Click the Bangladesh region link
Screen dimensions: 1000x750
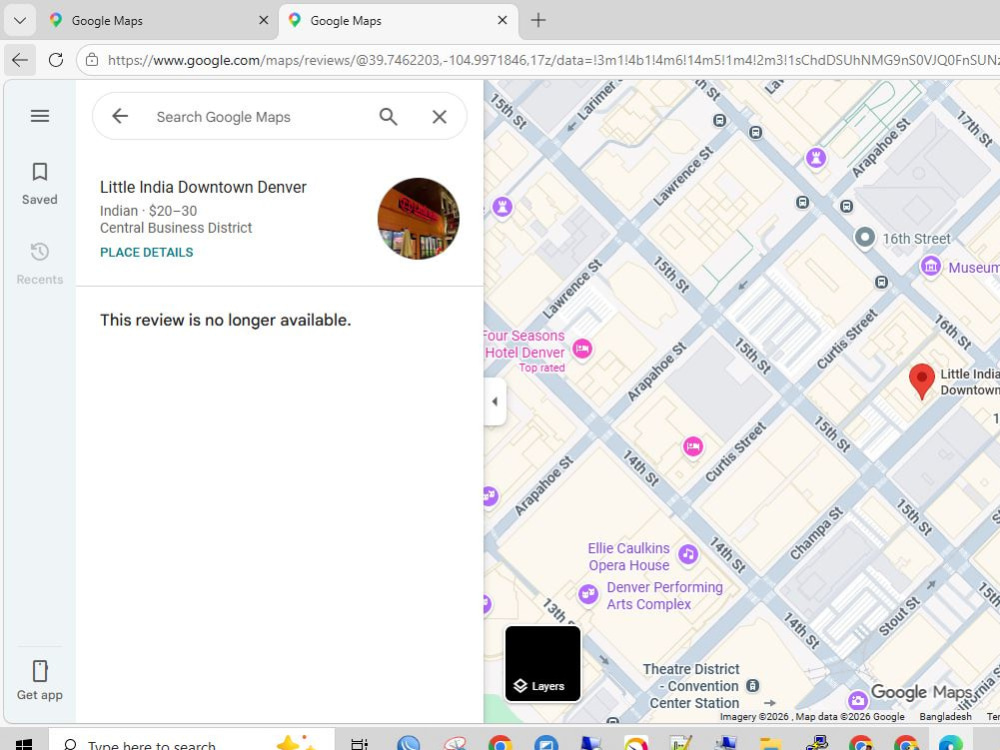[x=945, y=717]
